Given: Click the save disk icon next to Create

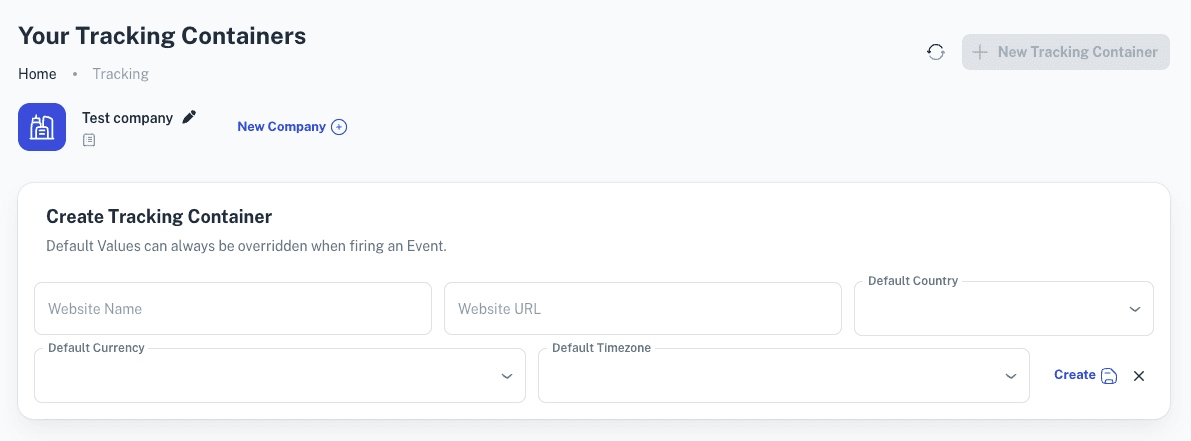Looking at the screenshot, I should [x=1110, y=376].
